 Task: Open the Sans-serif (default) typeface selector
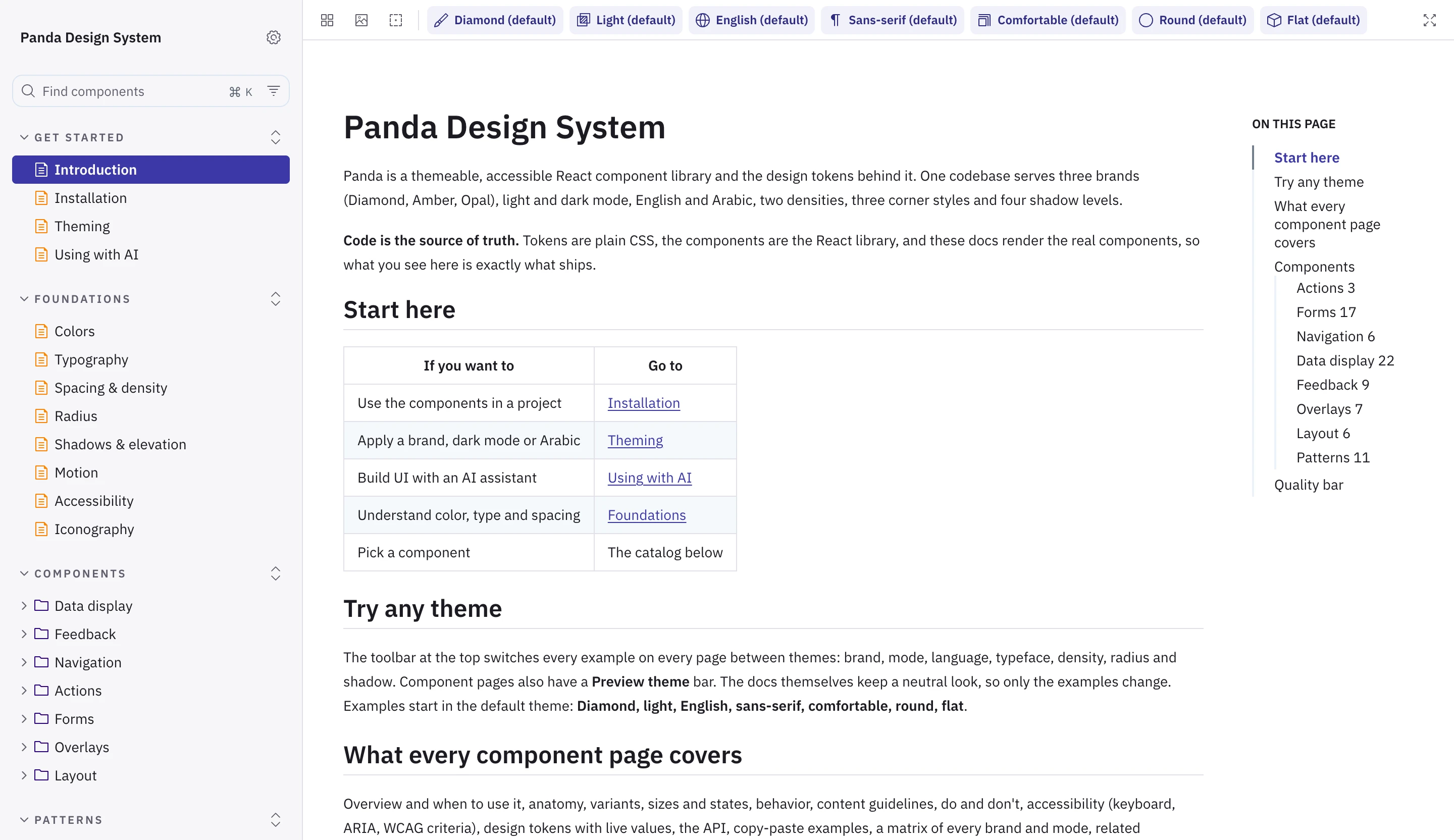[x=893, y=20]
